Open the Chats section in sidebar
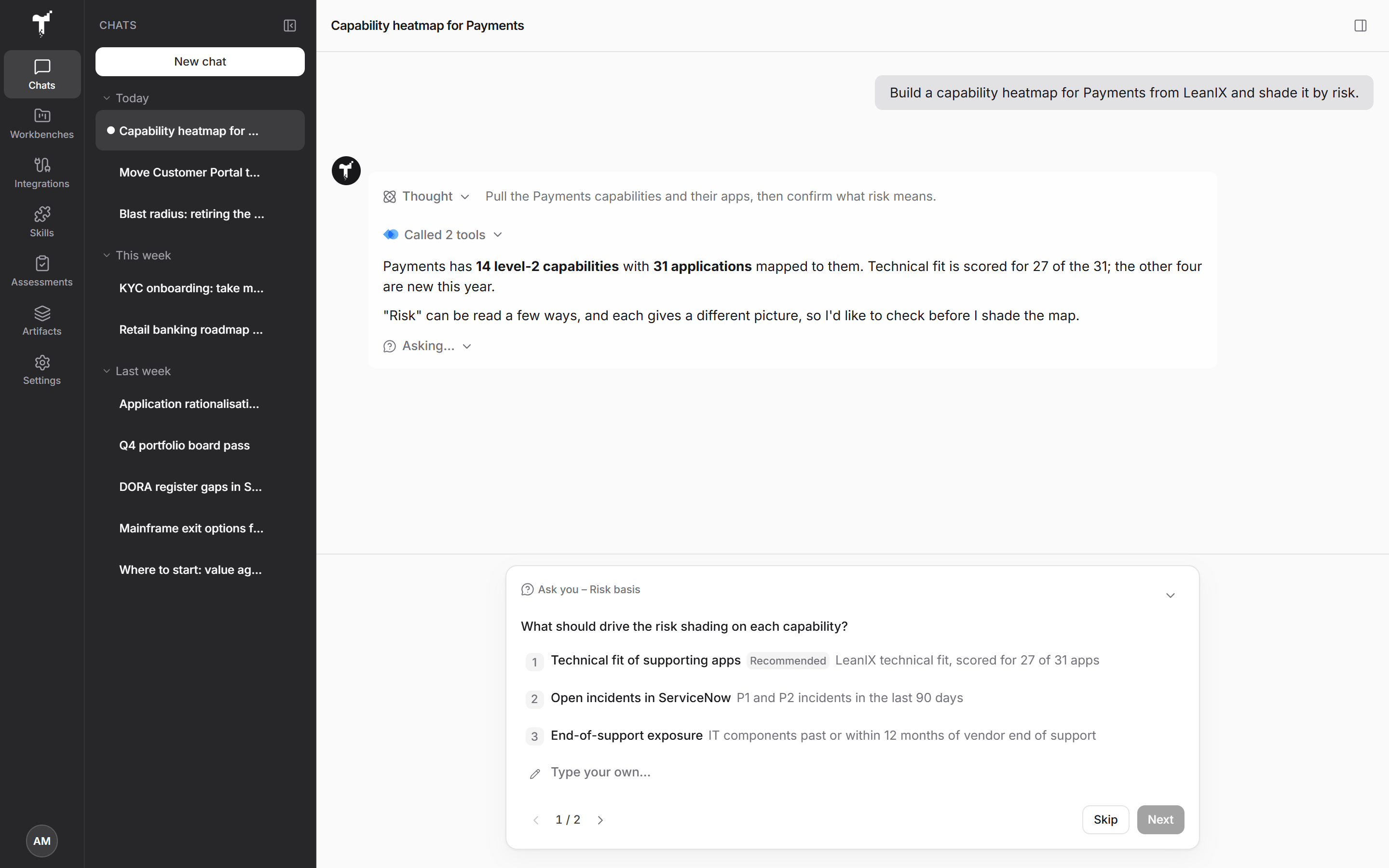 click(x=42, y=74)
